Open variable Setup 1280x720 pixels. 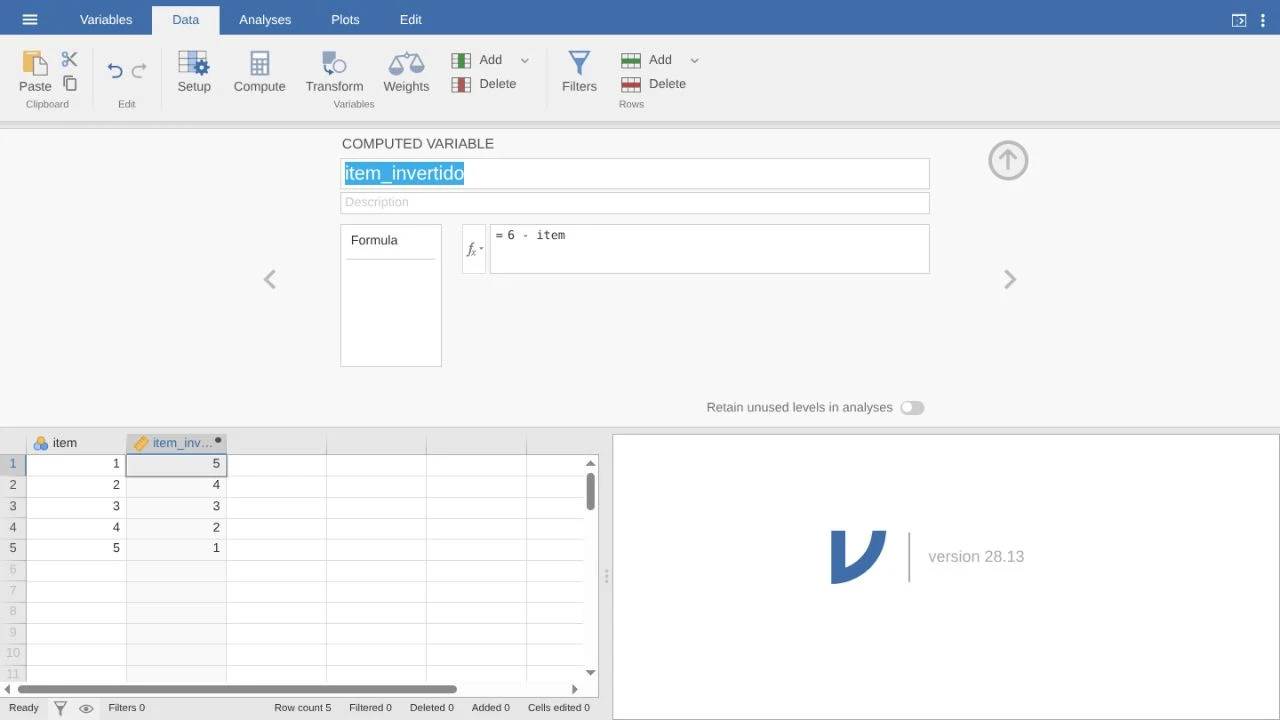(x=194, y=71)
